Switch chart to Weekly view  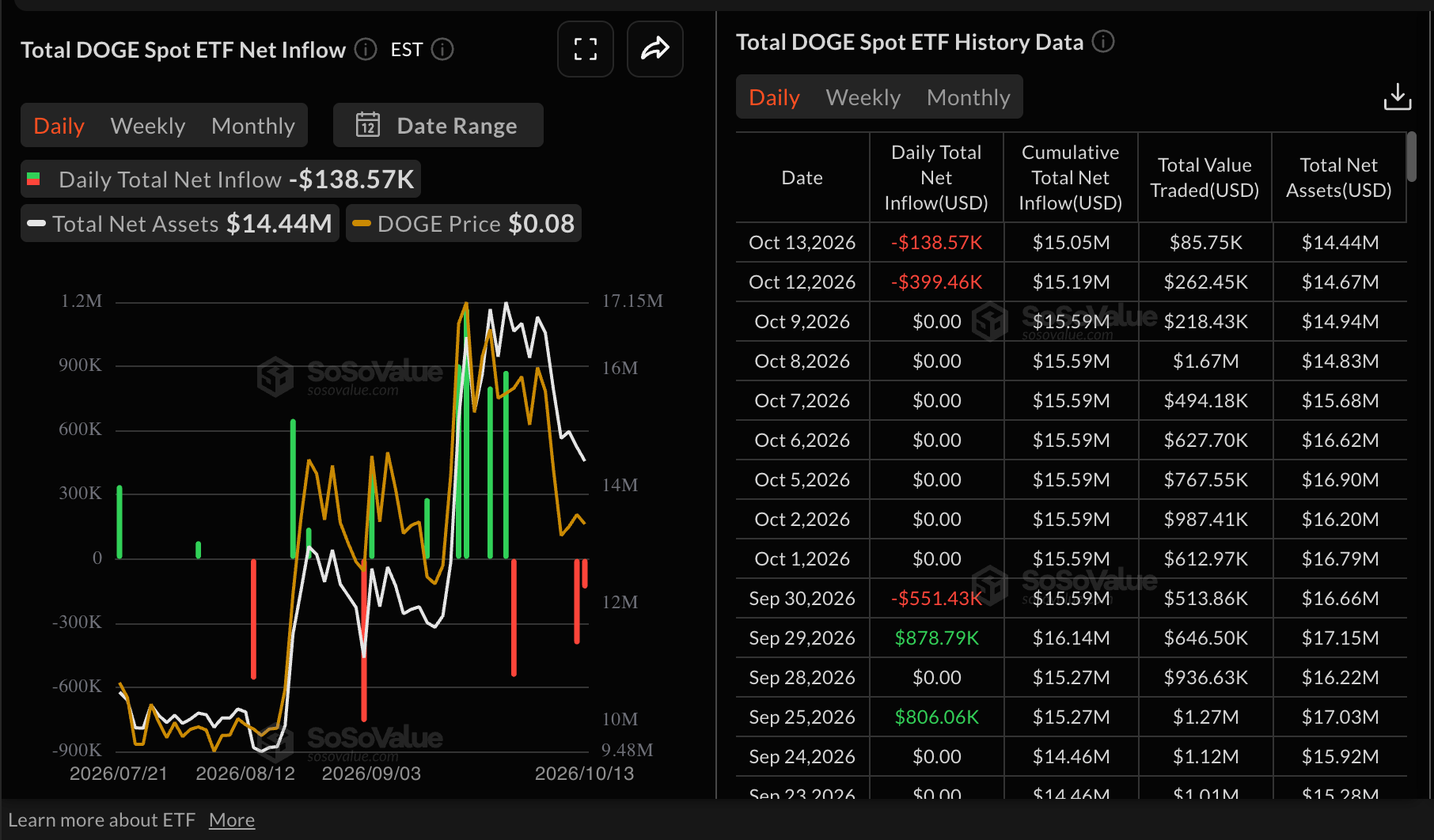148,126
